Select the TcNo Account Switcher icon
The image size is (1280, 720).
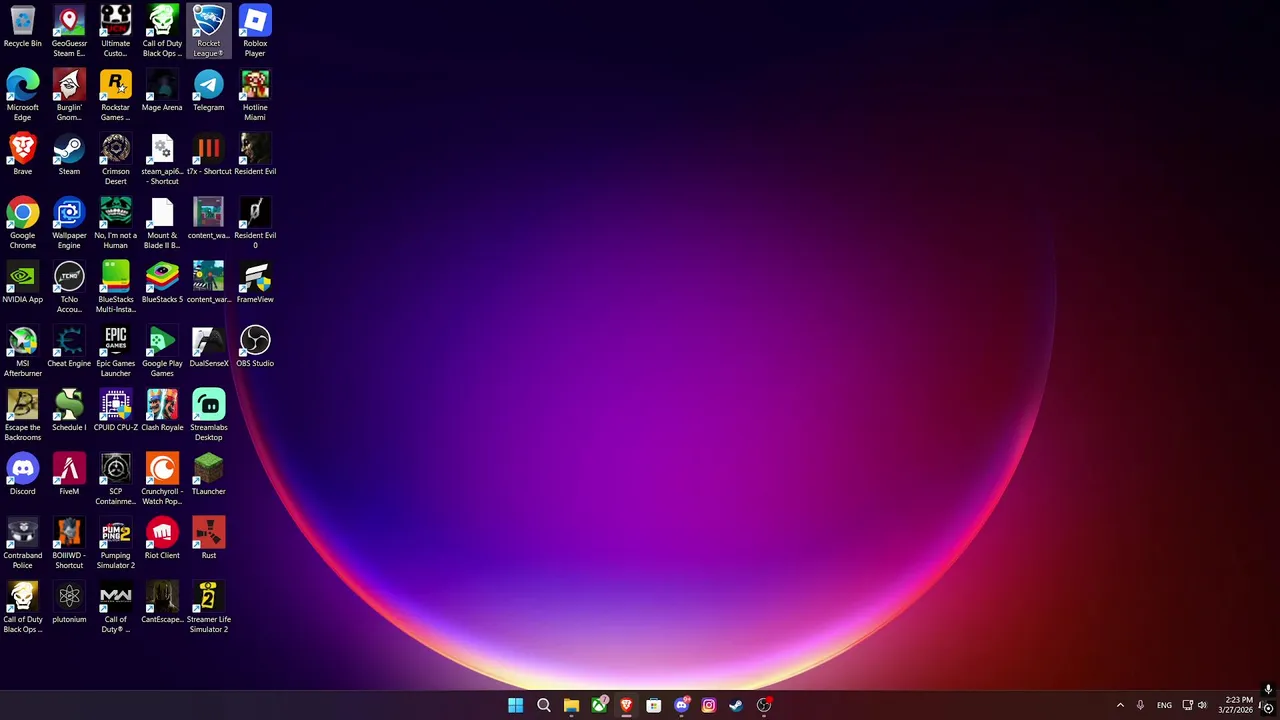69,287
